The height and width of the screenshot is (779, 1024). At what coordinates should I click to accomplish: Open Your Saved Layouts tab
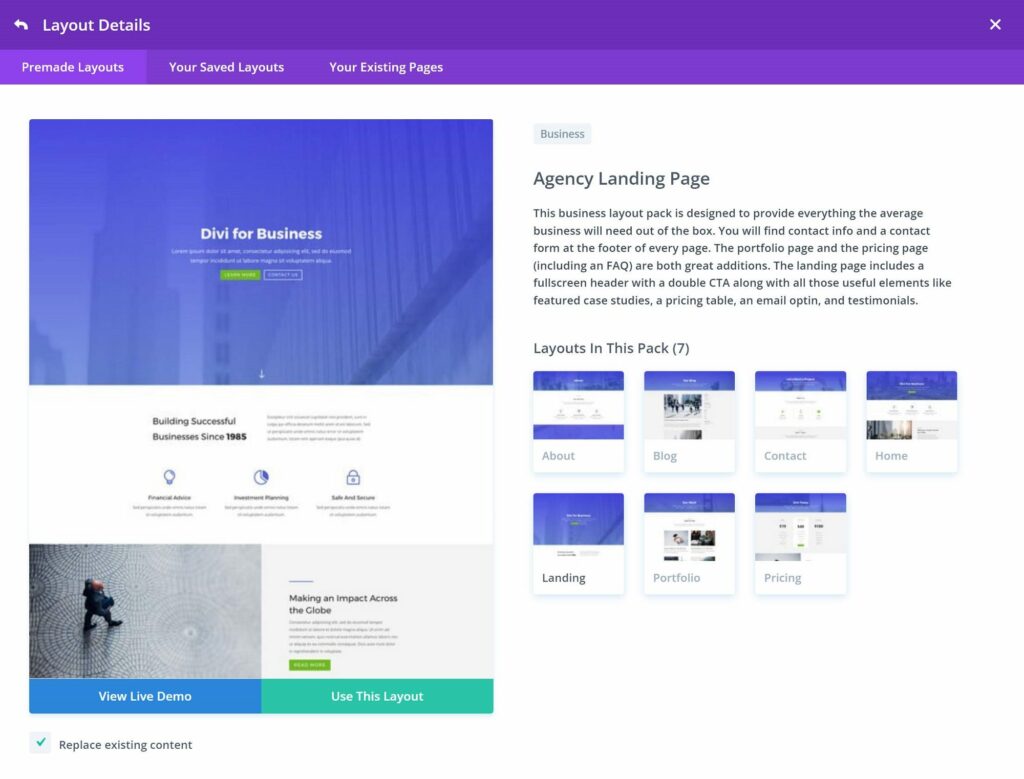point(226,67)
